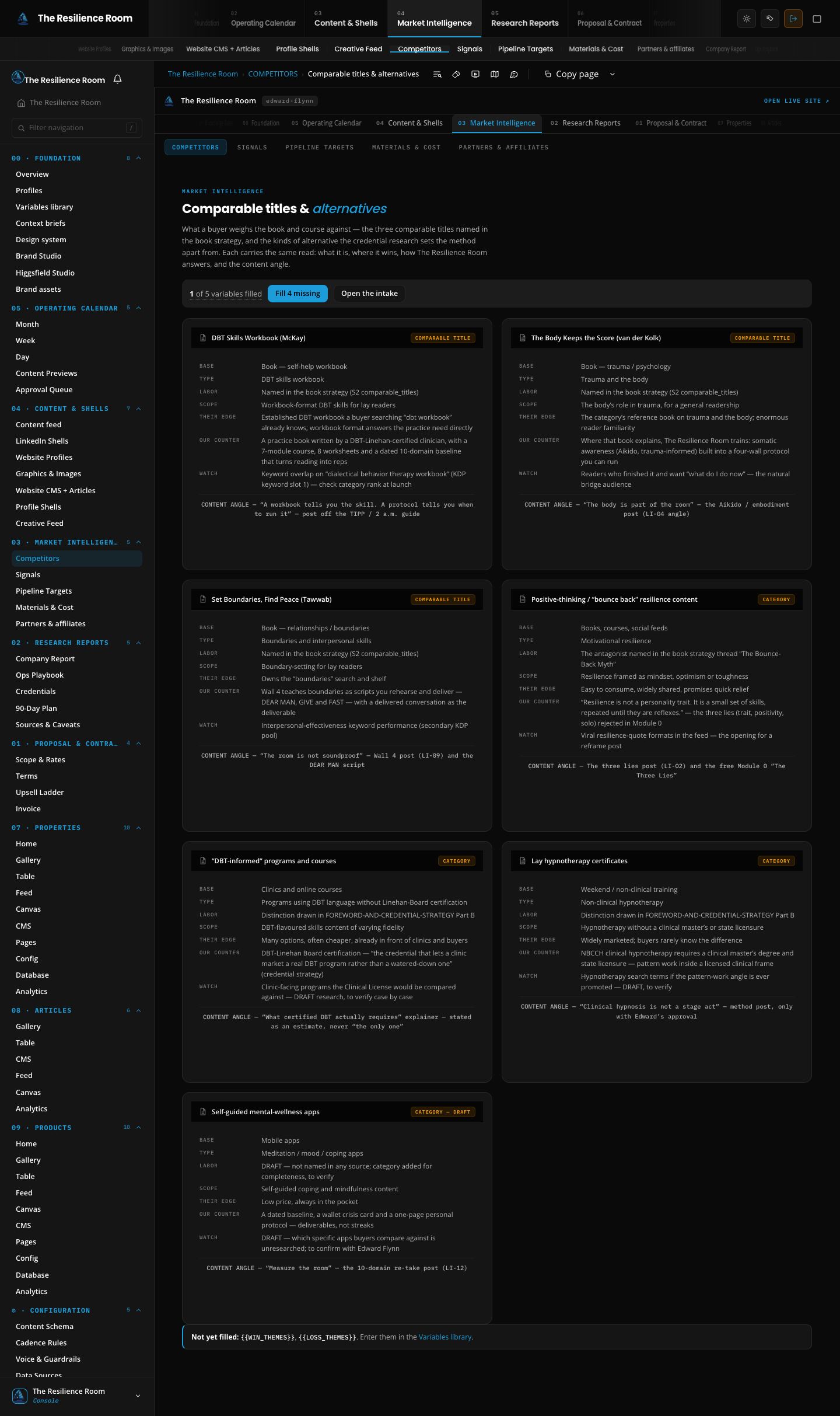840x1416 pixels.
Task: Open the map icon in page toolbar
Action: coord(495,74)
